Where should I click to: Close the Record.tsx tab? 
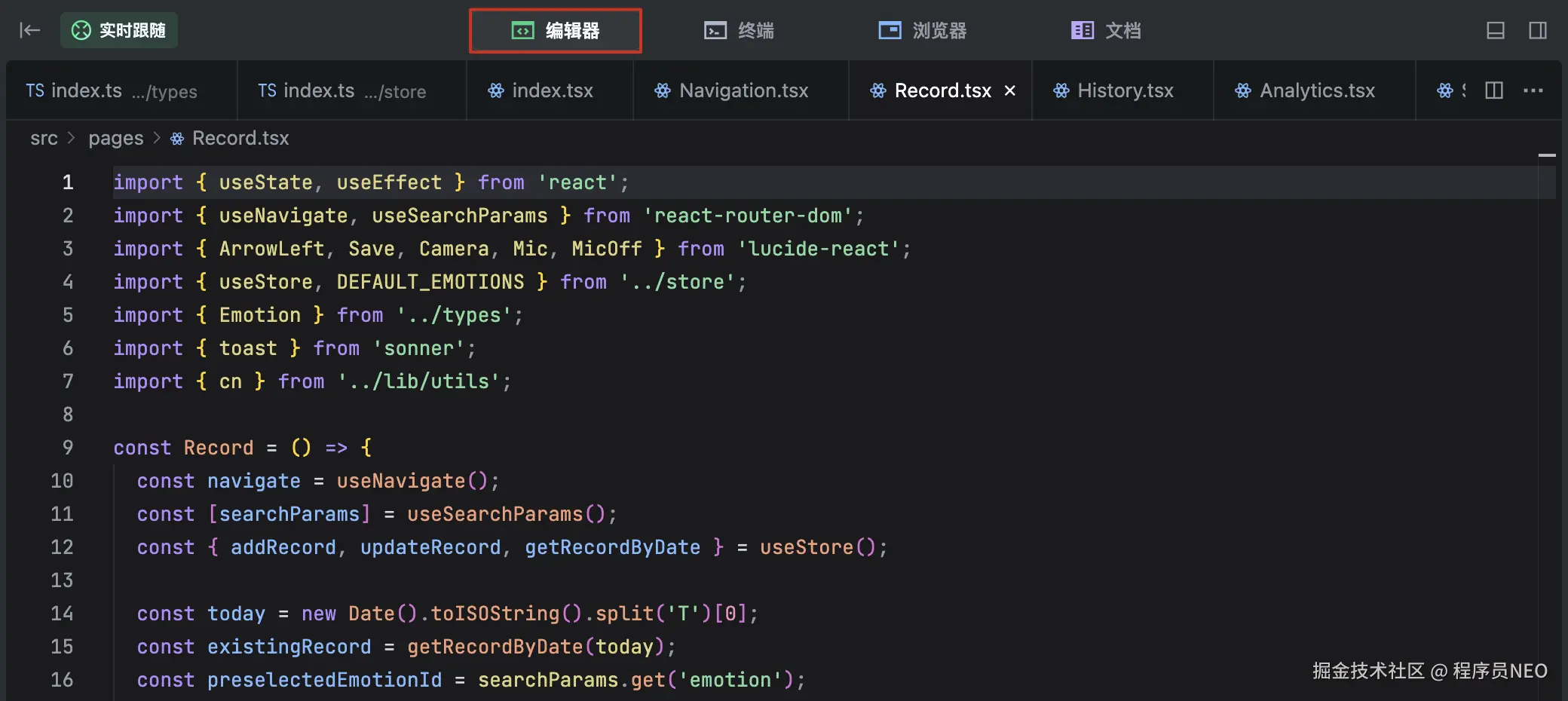[x=1010, y=90]
